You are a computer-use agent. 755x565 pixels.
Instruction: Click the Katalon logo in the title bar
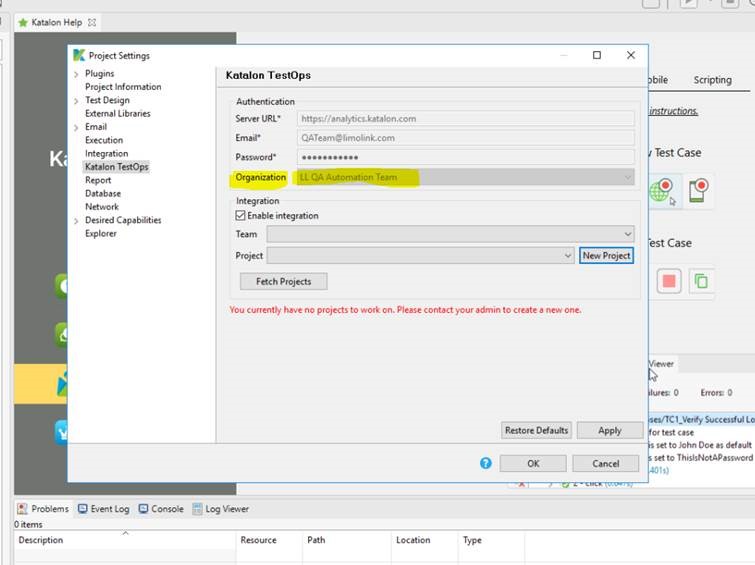pyautogui.click(x=79, y=55)
